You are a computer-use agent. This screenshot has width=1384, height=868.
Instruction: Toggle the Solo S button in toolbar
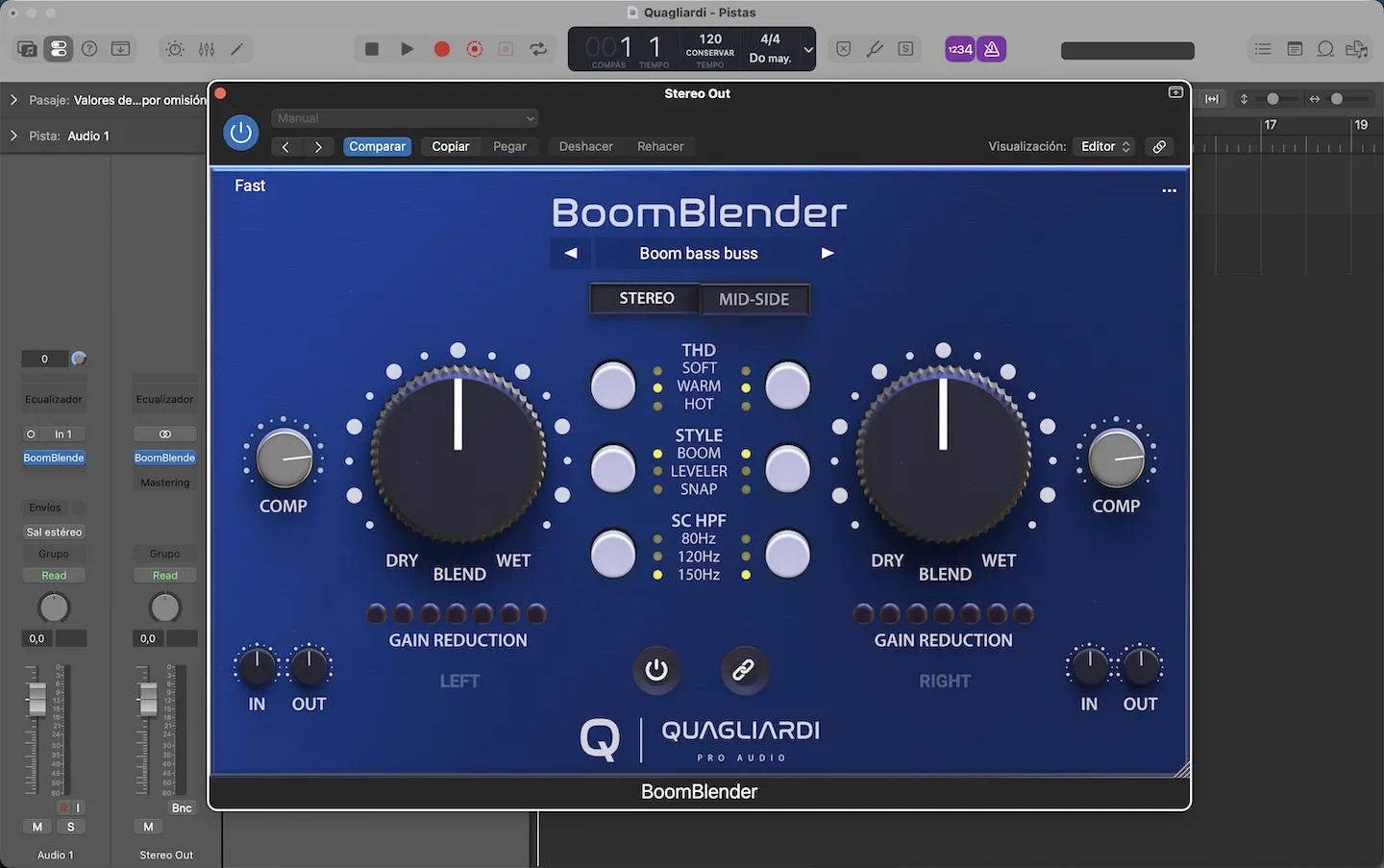point(905,49)
